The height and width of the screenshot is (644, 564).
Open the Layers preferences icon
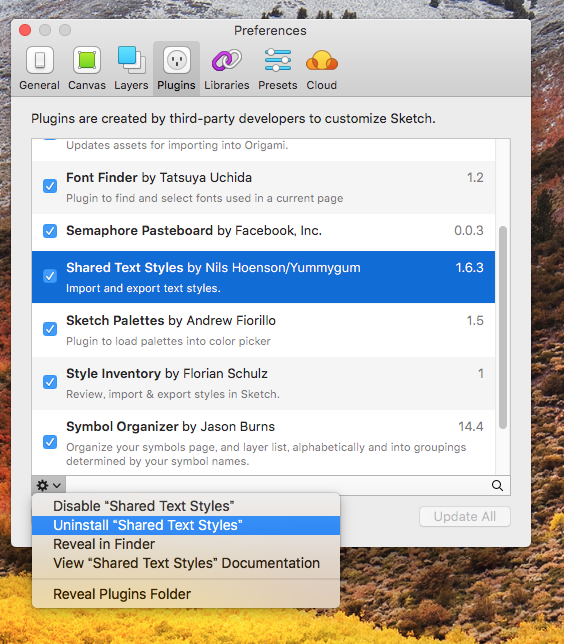point(131,60)
